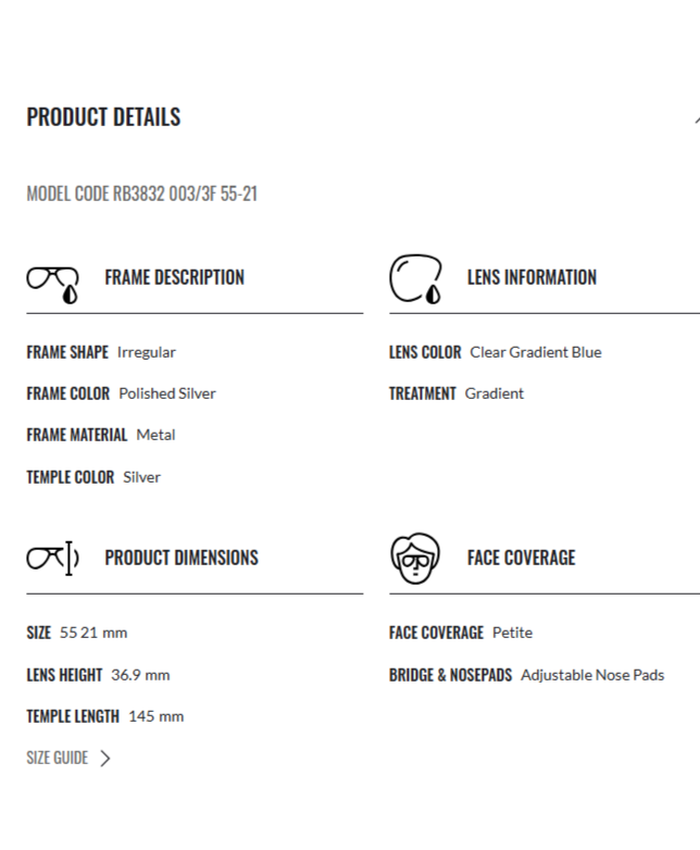Click the 36.9 mm lens height value
700x850 pixels.
pyautogui.click(x=140, y=675)
